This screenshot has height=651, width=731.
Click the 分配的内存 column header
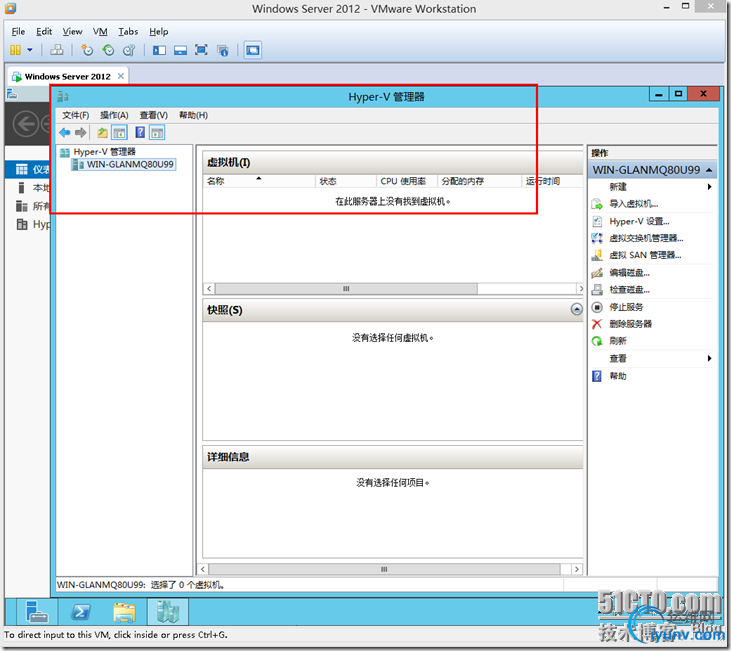[x=480, y=181]
